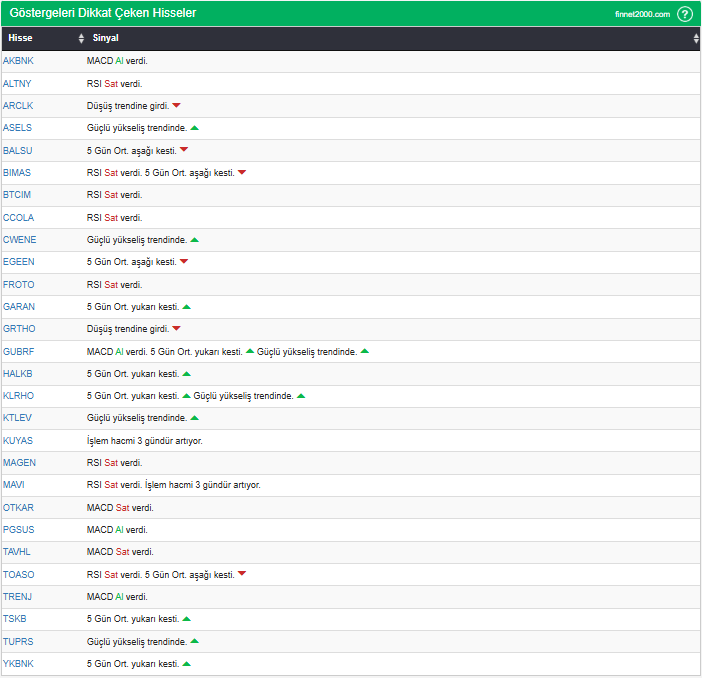The height and width of the screenshot is (678, 702).
Task: Click the green up arrow in CWENE row
Action: click(x=195, y=240)
